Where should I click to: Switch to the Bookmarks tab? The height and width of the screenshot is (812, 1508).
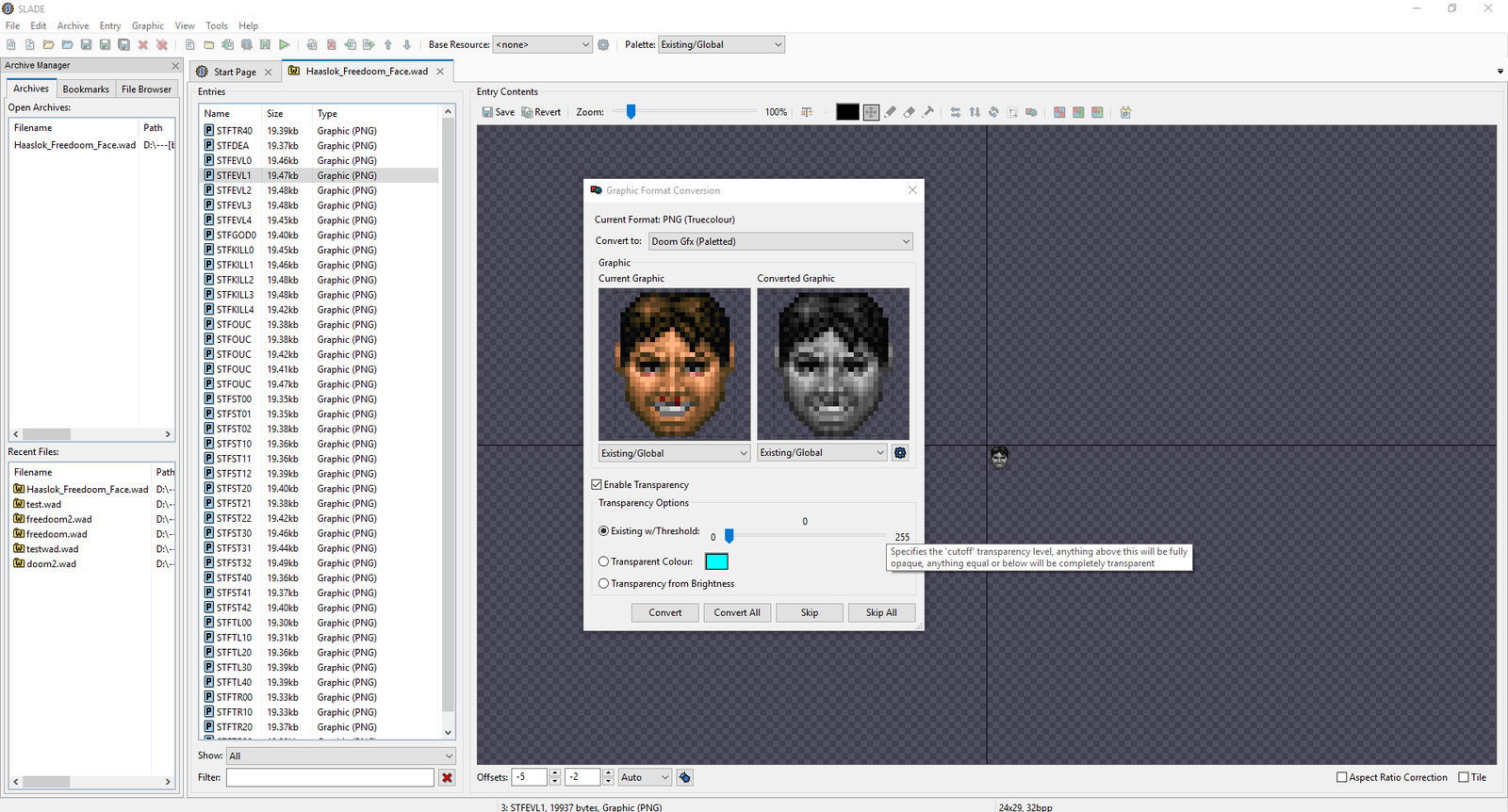tap(86, 89)
